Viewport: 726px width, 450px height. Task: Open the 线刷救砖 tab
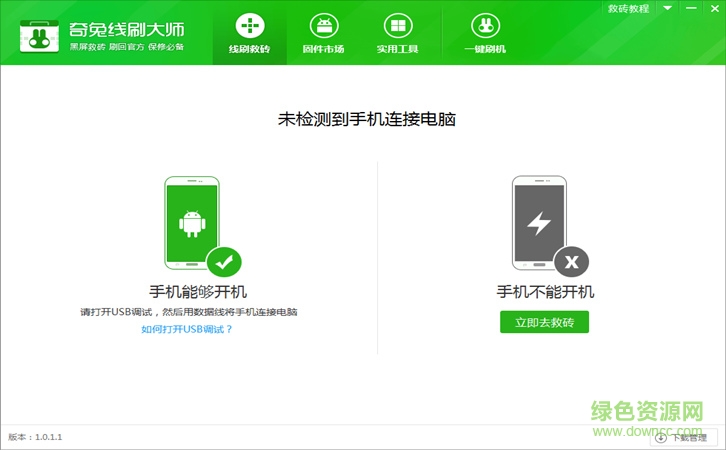click(x=250, y=33)
